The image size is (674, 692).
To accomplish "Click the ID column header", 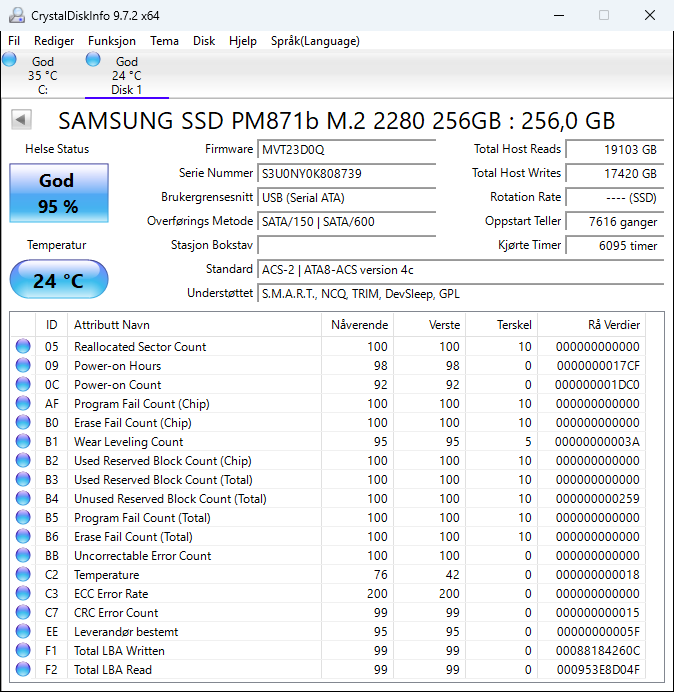I will (x=52, y=325).
